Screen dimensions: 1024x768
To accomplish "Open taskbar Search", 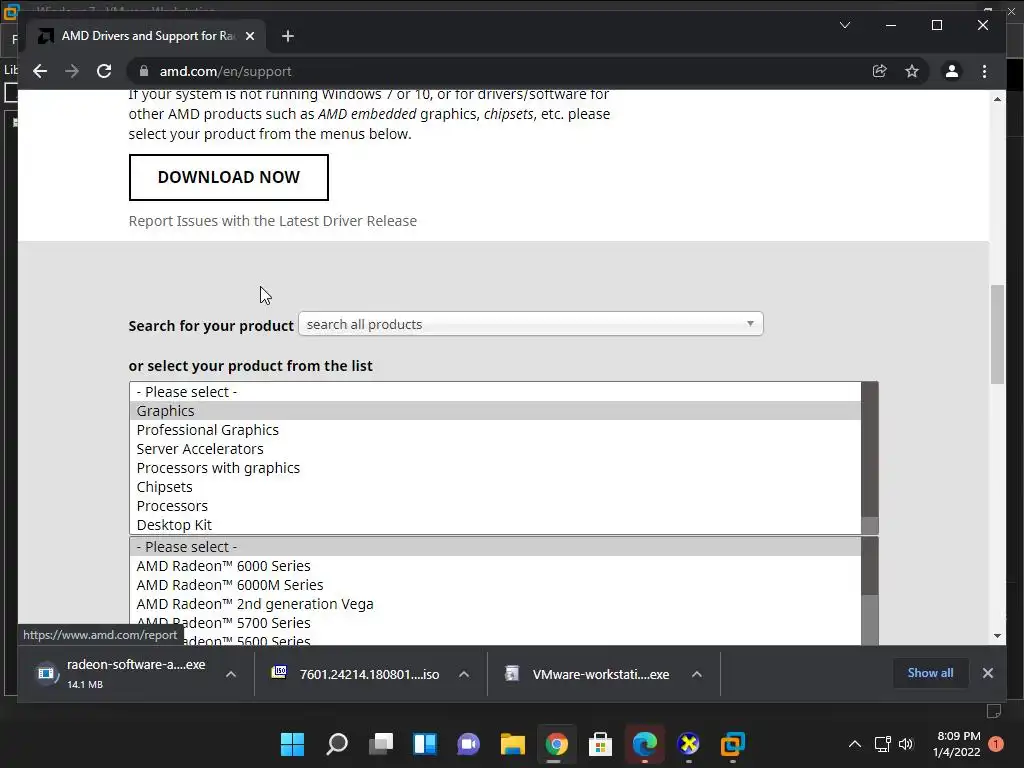I will (337, 744).
